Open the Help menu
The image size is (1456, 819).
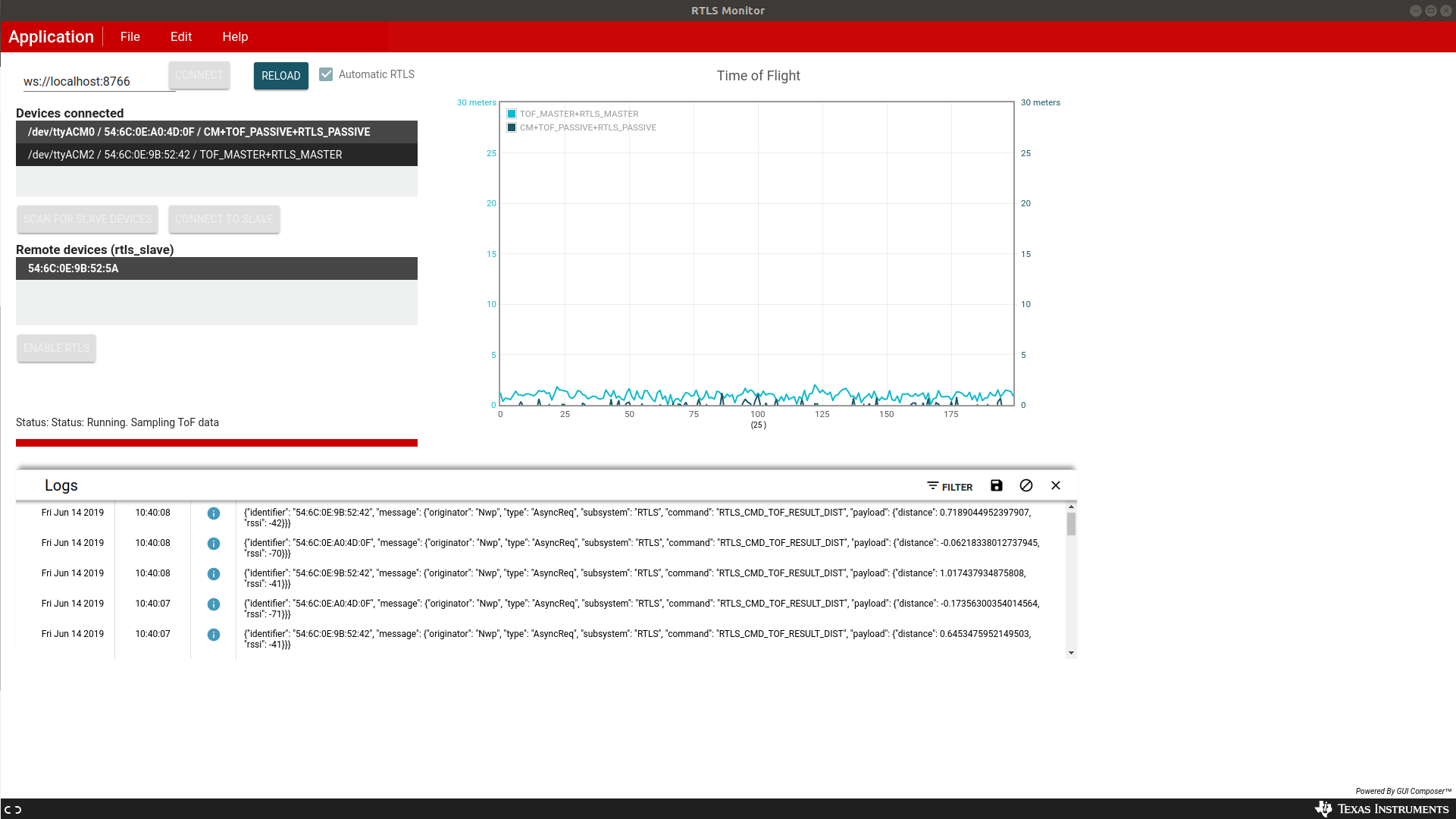[235, 36]
